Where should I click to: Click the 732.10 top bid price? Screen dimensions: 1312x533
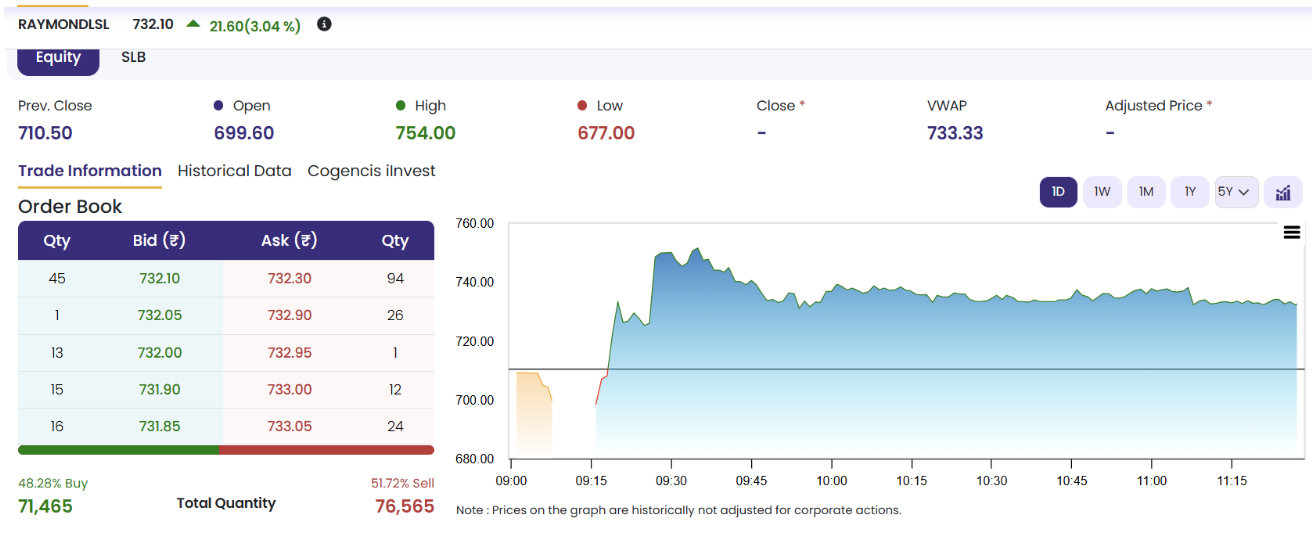(x=160, y=278)
